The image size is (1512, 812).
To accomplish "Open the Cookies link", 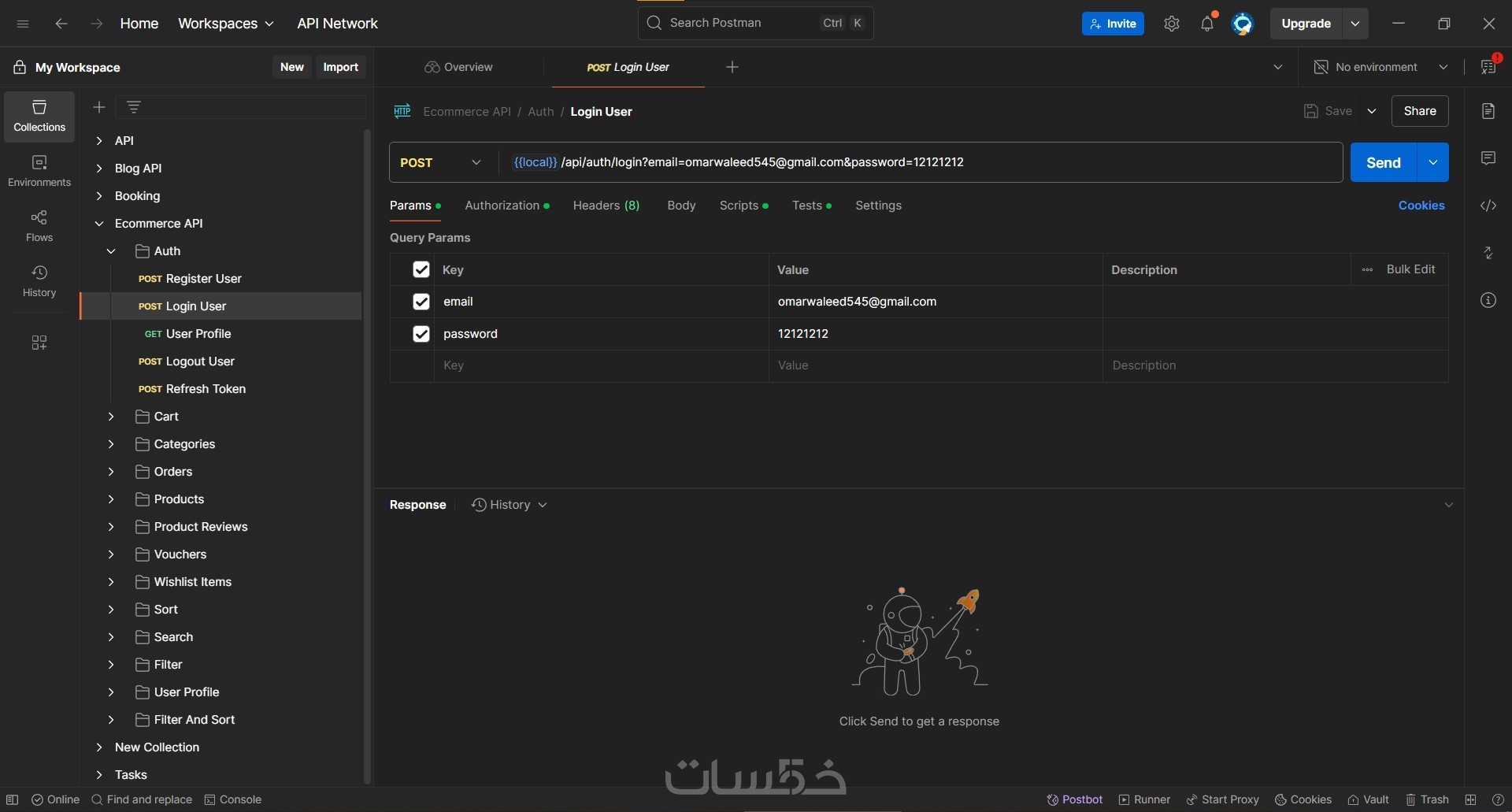I will click(x=1421, y=206).
